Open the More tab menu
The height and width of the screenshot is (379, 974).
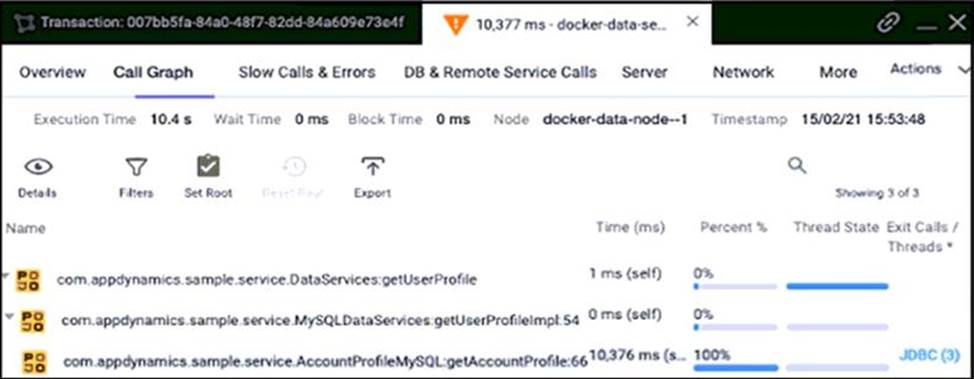click(x=838, y=72)
